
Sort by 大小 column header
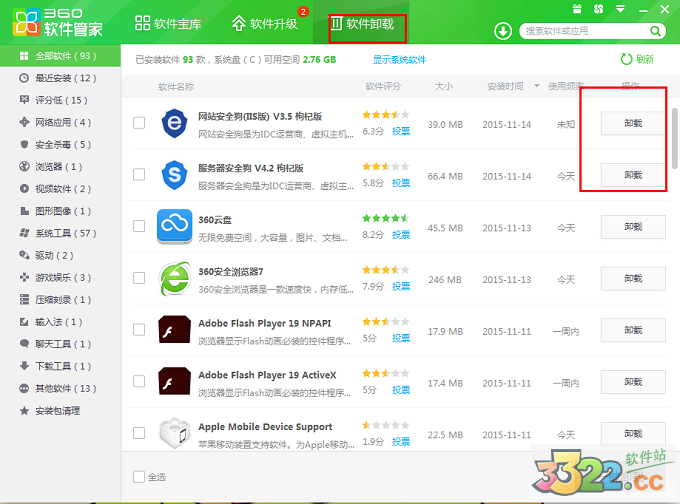tap(444, 86)
